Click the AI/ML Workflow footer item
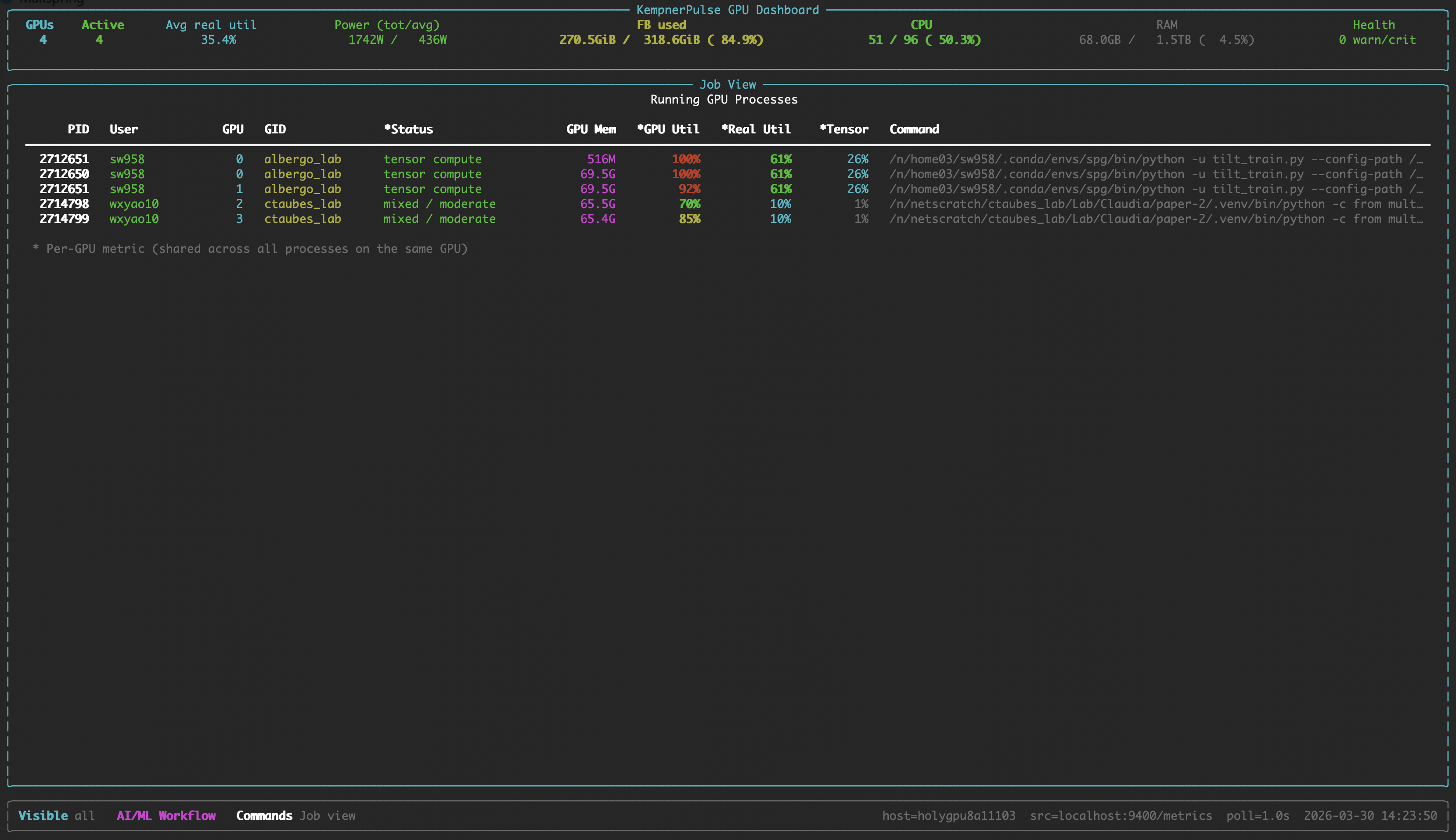 pyautogui.click(x=166, y=815)
